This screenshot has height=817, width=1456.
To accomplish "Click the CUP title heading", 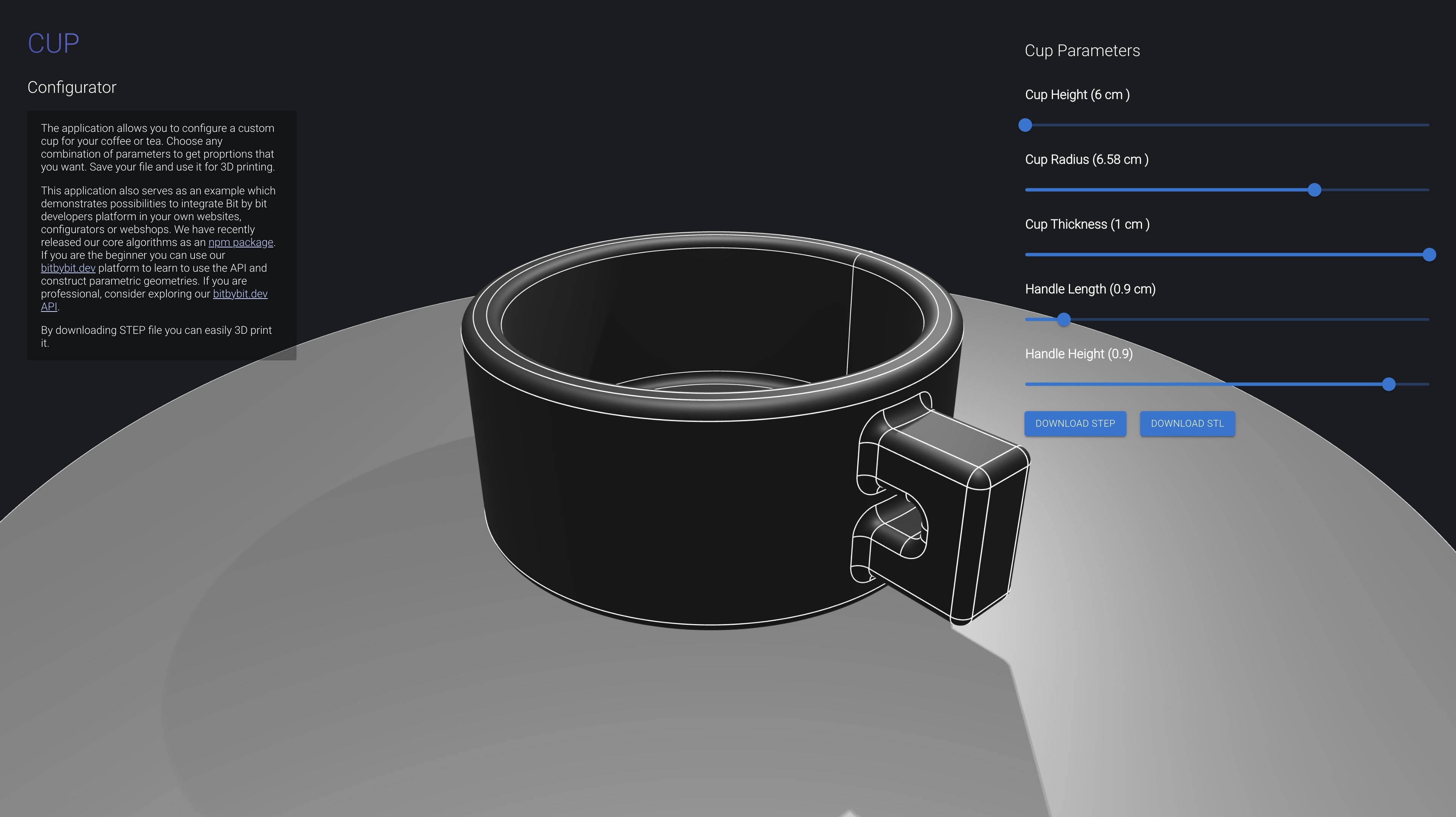I will point(54,44).
